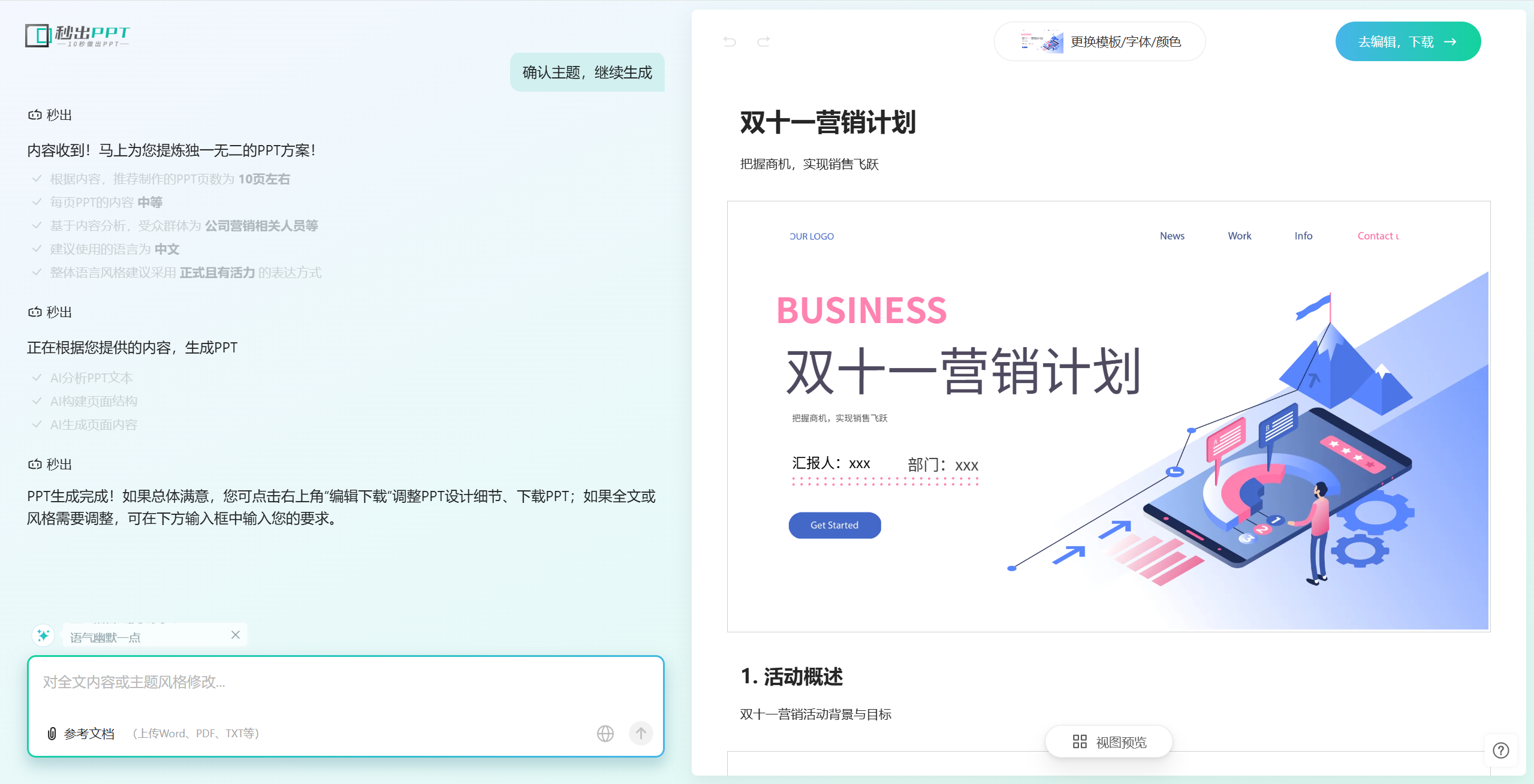The height and width of the screenshot is (784, 1534).
Task: Click the paperclip attach icon
Action: pyautogui.click(x=52, y=733)
